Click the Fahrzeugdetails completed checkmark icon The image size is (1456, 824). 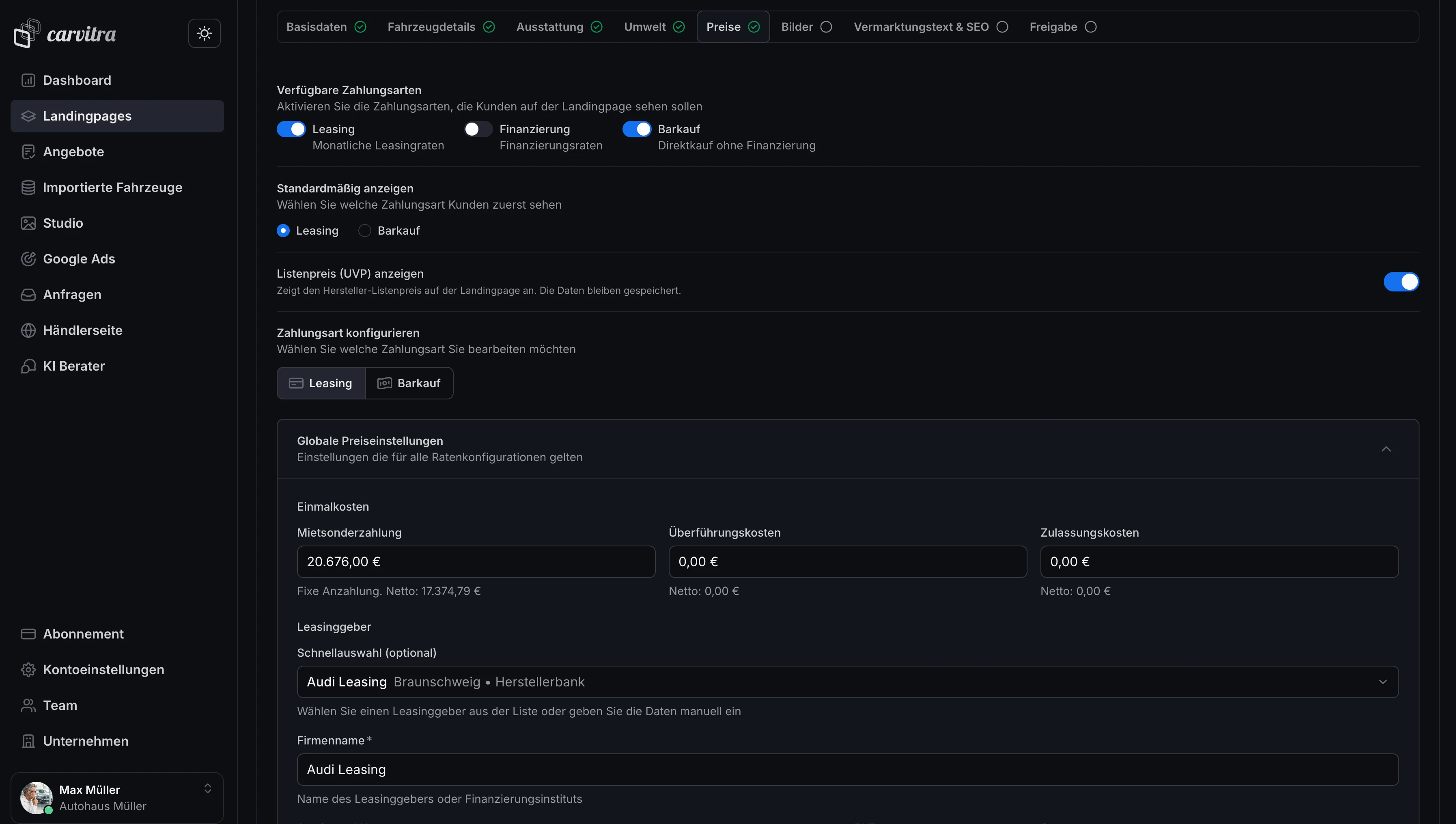[489, 27]
